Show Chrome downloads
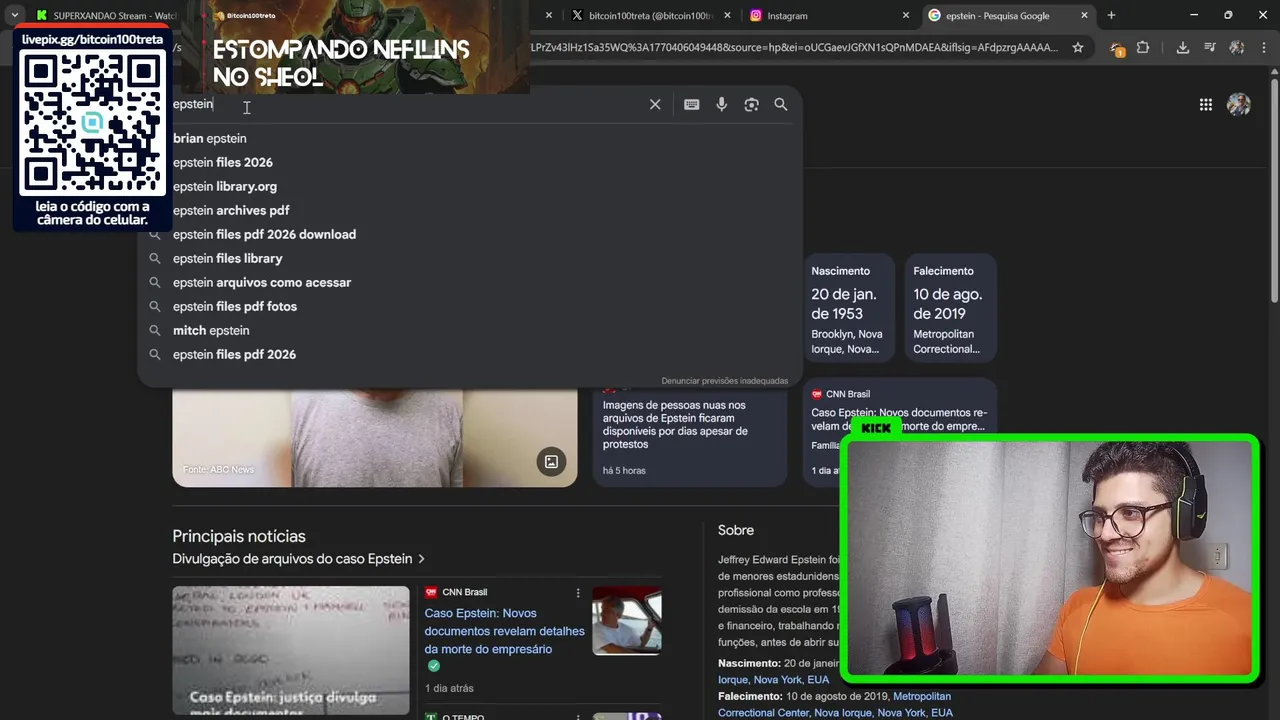 point(1182,47)
